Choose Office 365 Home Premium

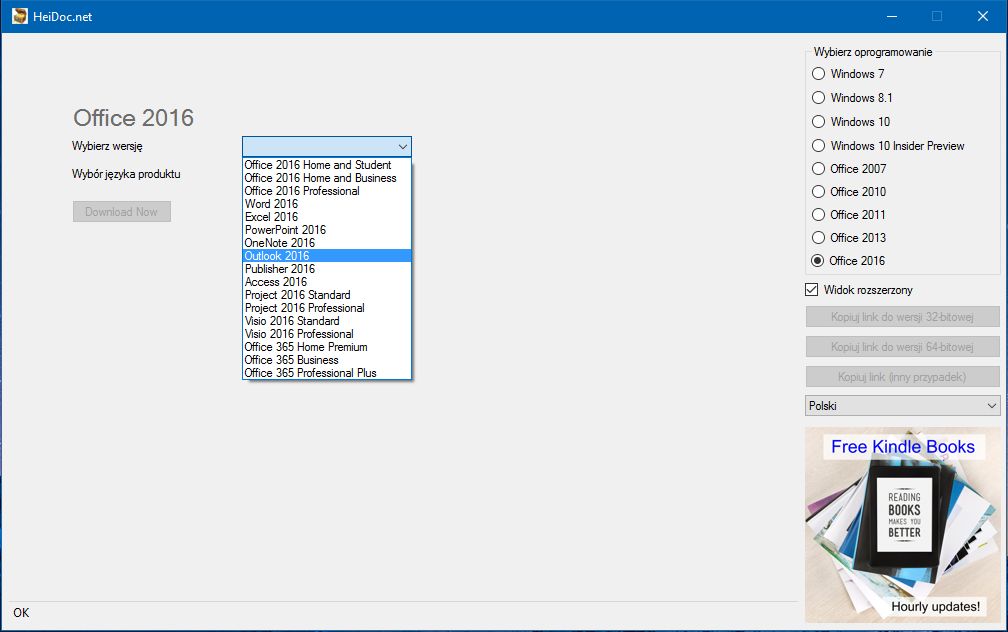[x=327, y=347]
